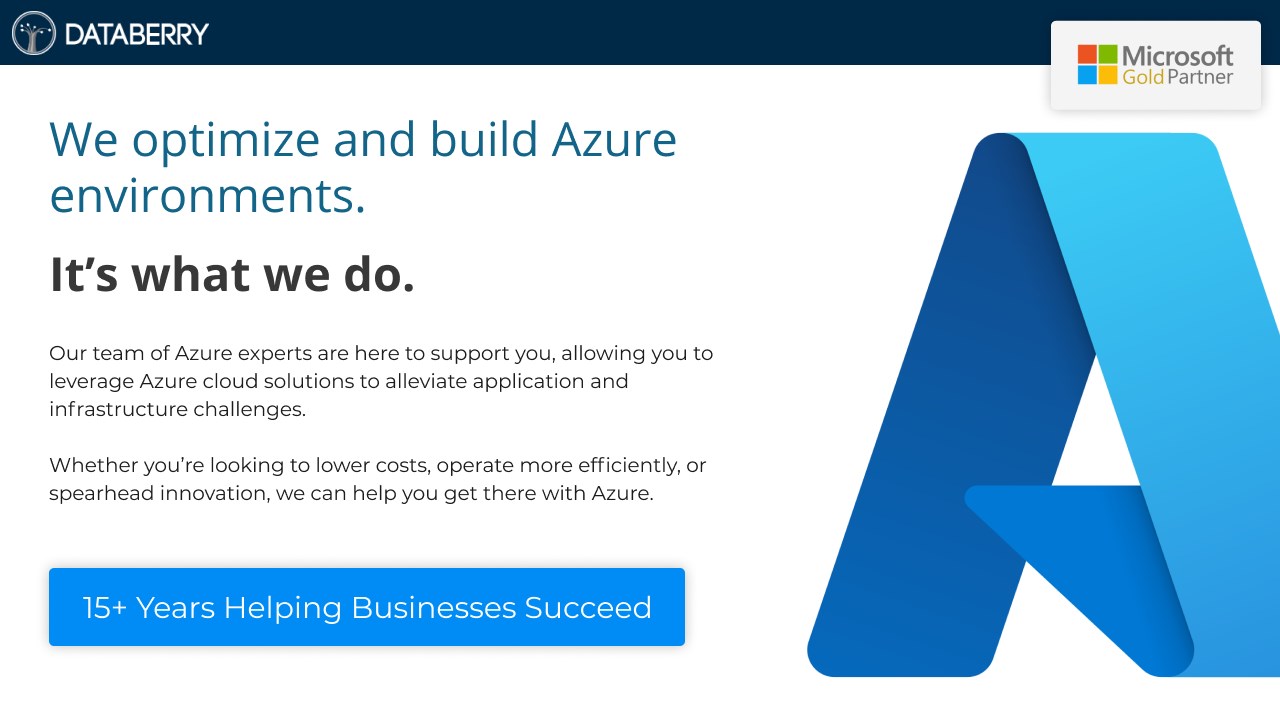Click the word Partner in the badge

coord(1200,77)
